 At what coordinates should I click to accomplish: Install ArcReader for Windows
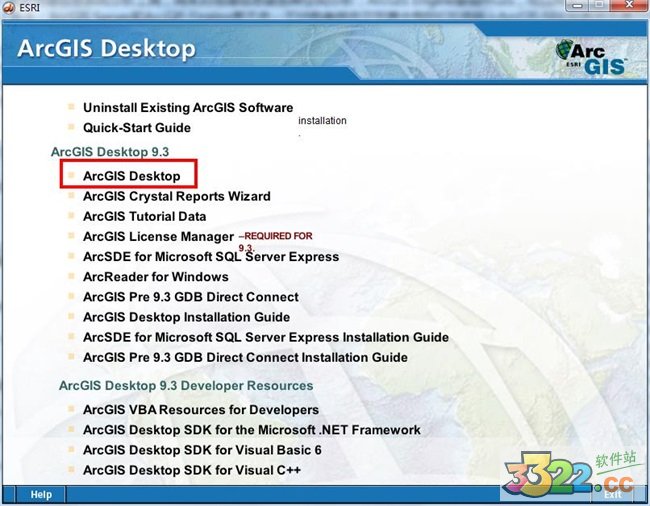(155, 276)
